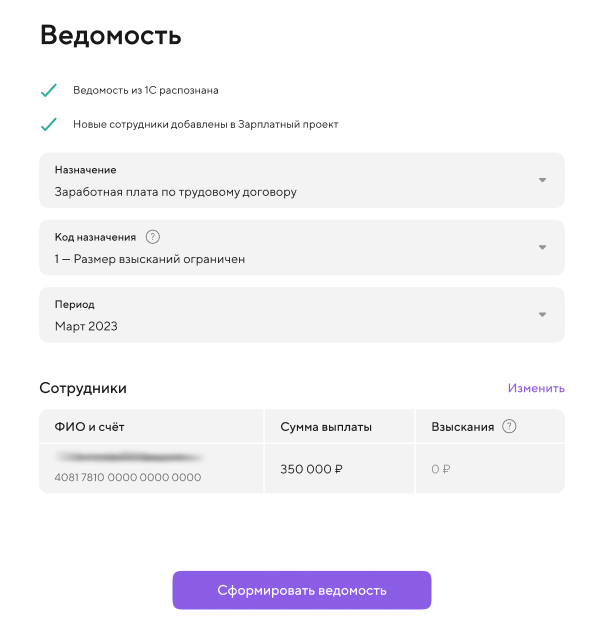606x620 pixels.
Task: Click the help icon beside Код назначения
Action: click(x=153, y=237)
